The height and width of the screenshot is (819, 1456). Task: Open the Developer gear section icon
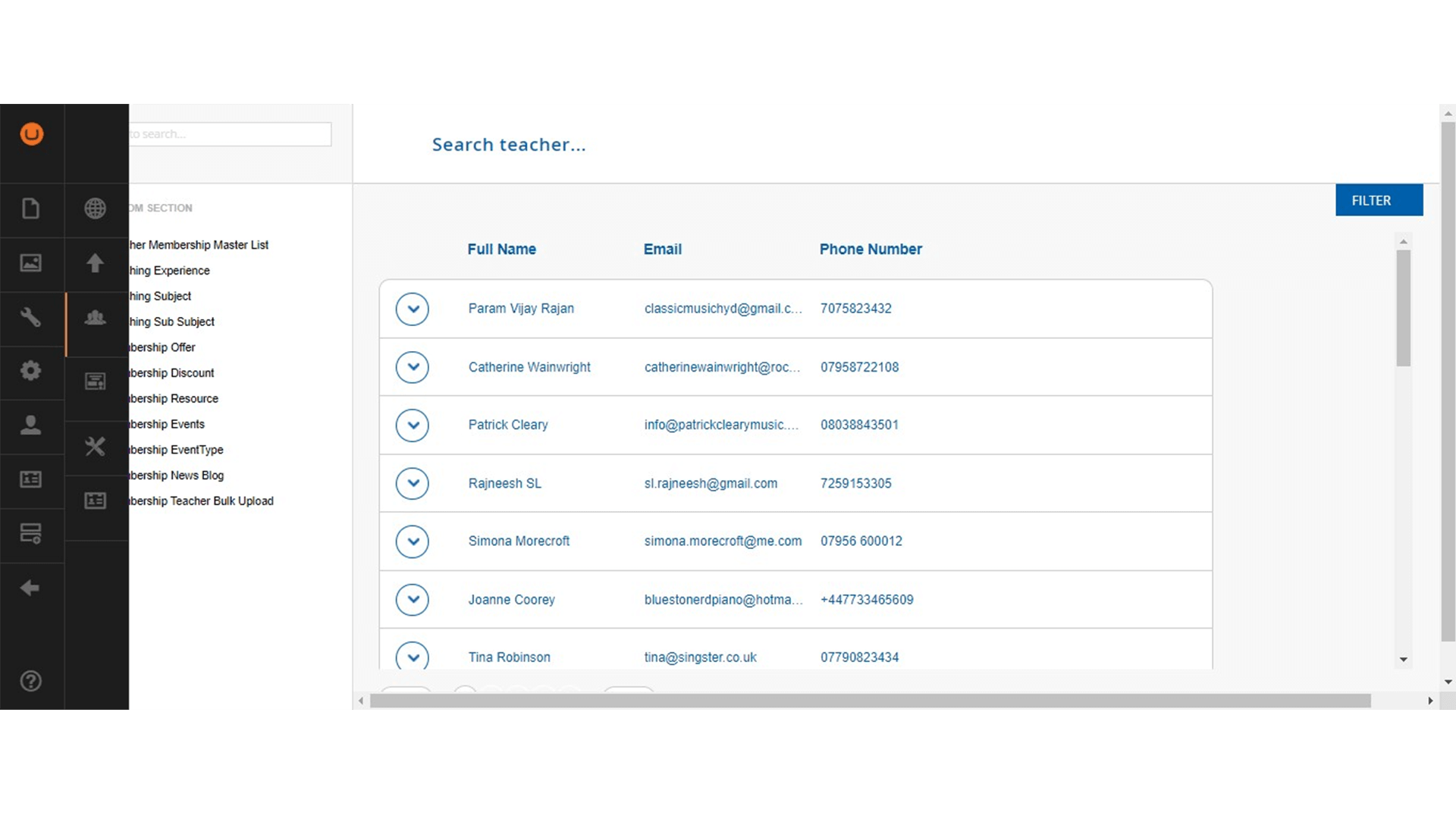pyautogui.click(x=31, y=371)
